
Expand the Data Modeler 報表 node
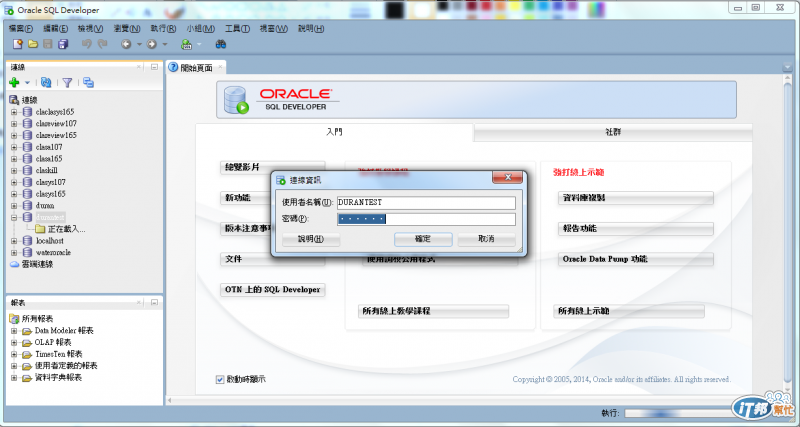[x=14, y=331]
